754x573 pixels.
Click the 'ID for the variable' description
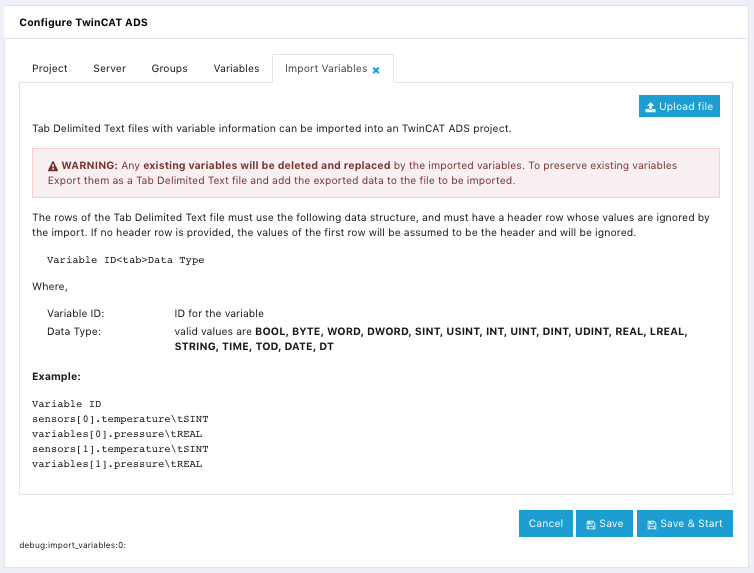tap(219, 313)
